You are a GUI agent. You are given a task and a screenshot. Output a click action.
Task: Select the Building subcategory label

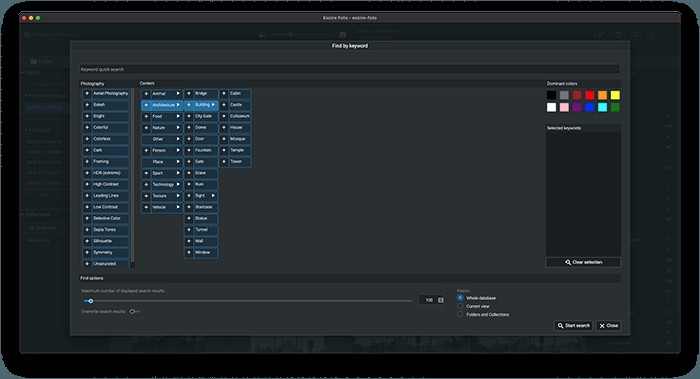tap(202, 105)
